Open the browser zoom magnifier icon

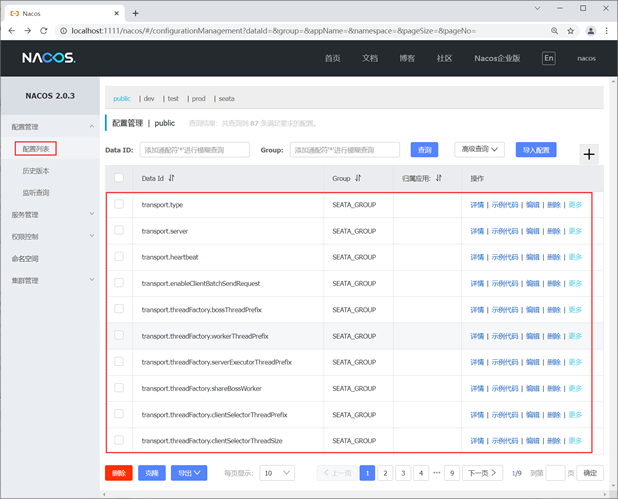click(x=554, y=31)
